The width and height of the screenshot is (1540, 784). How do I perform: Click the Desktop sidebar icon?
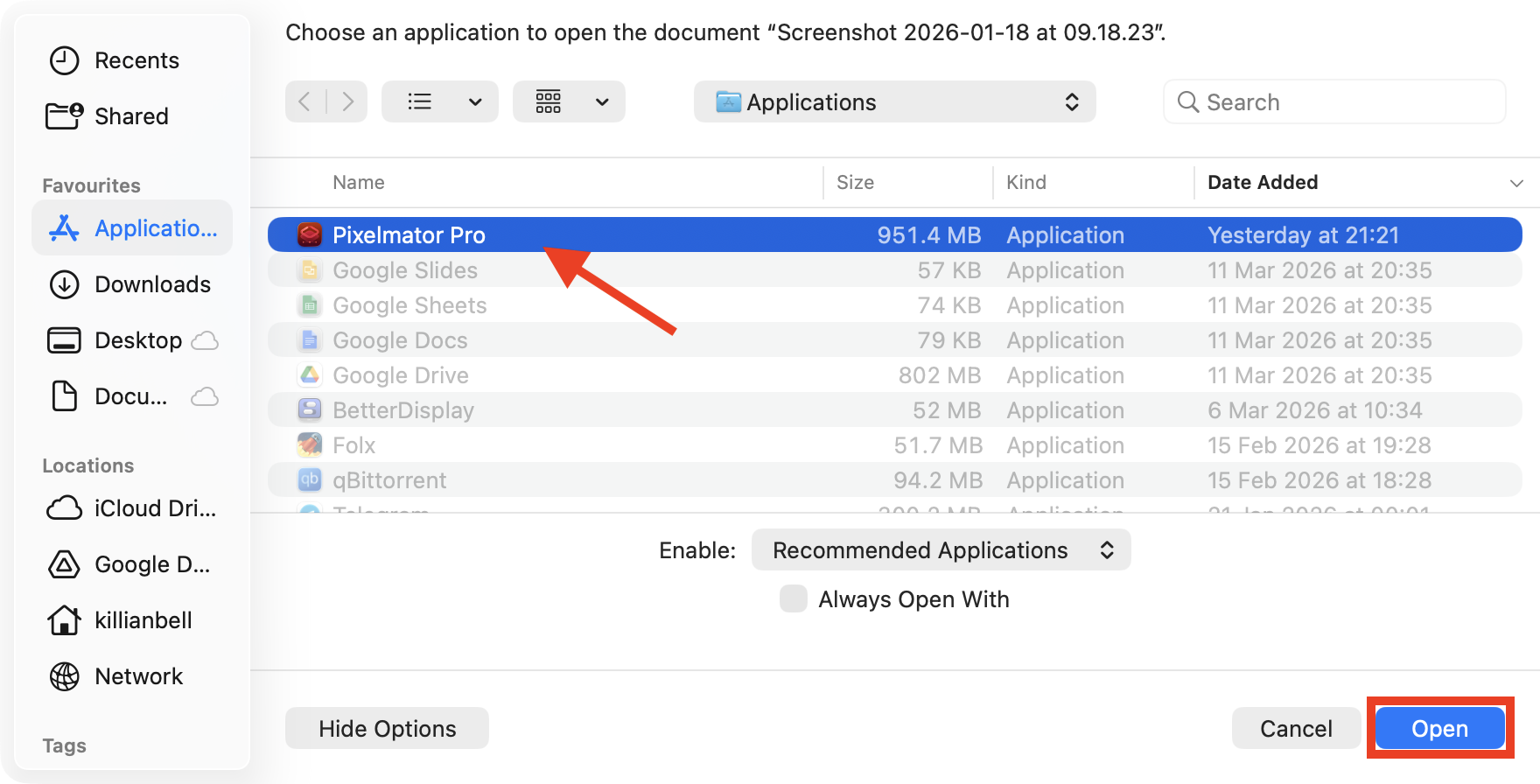click(x=64, y=340)
